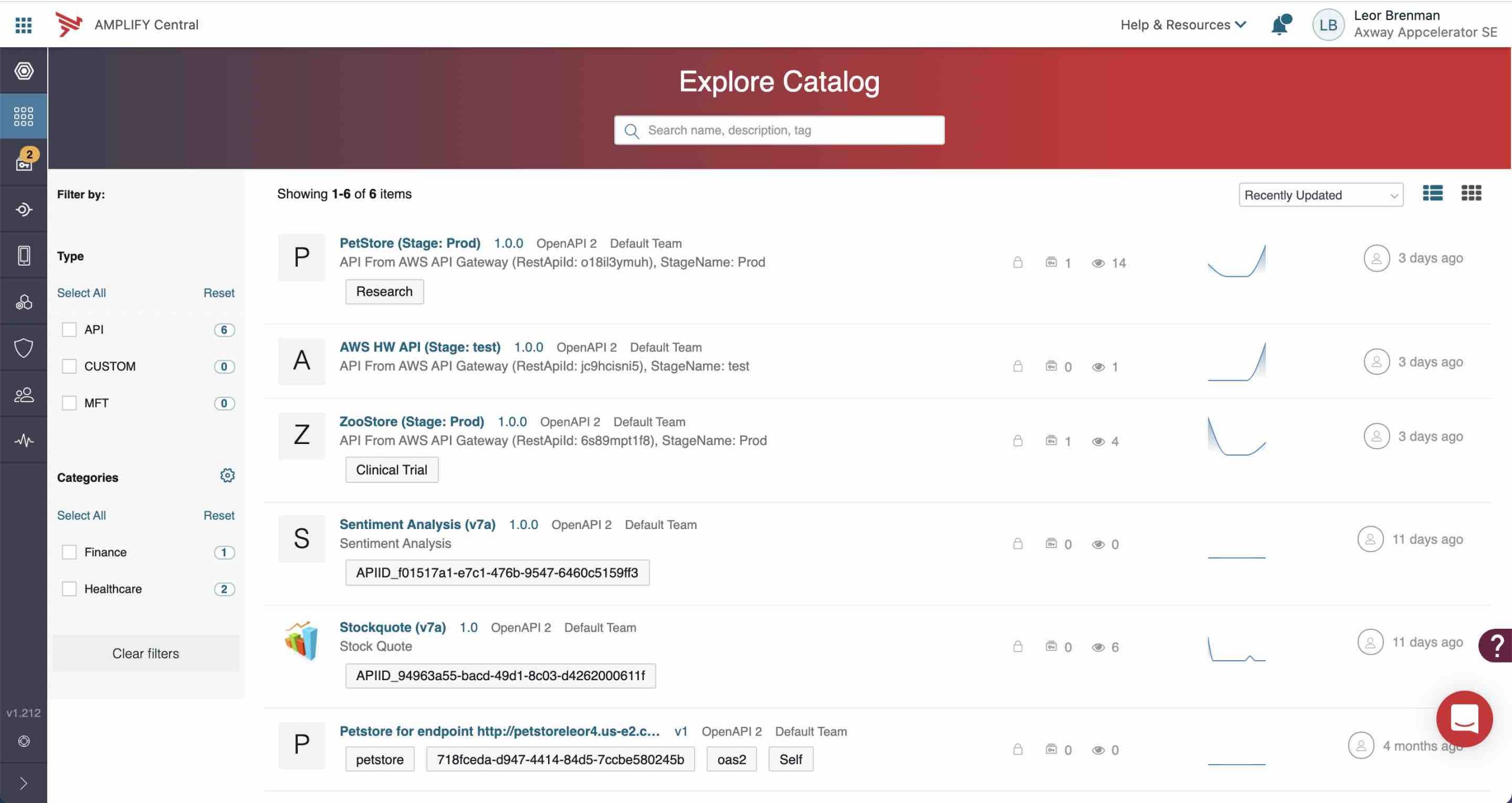Click the oas2 tag
This screenshot has height=803, width=1512.
[732, 759]
